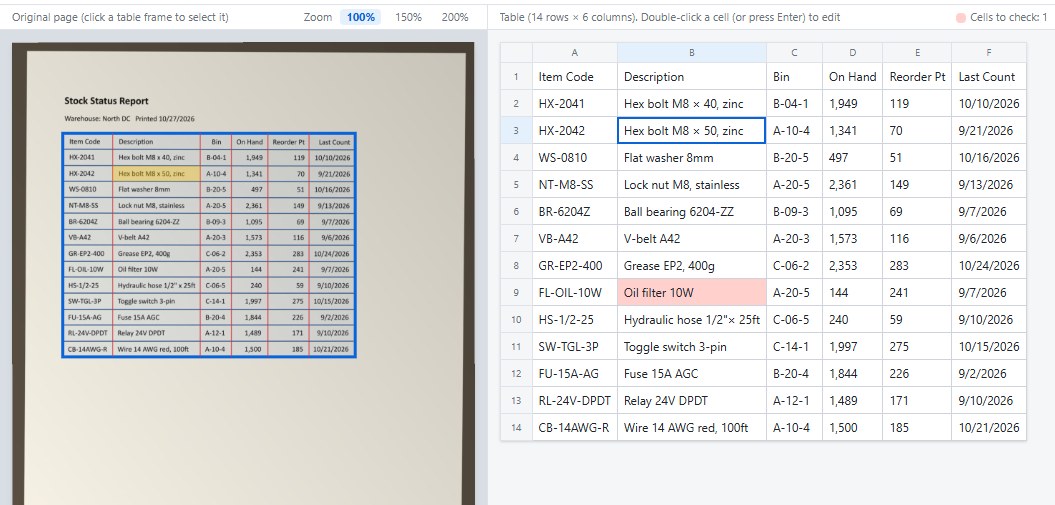Select cell Flat washer 8mm
This screenshot has width=1055, height=505.
pos(692,157)
